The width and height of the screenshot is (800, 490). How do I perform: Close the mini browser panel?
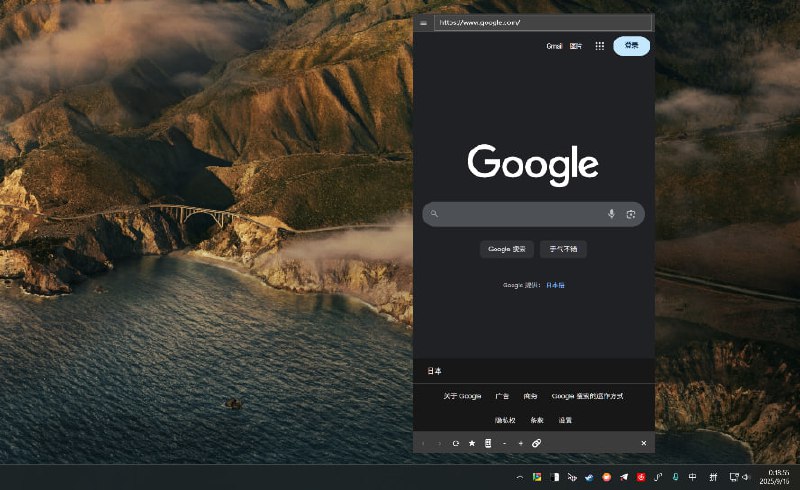[x=643, y=443]
